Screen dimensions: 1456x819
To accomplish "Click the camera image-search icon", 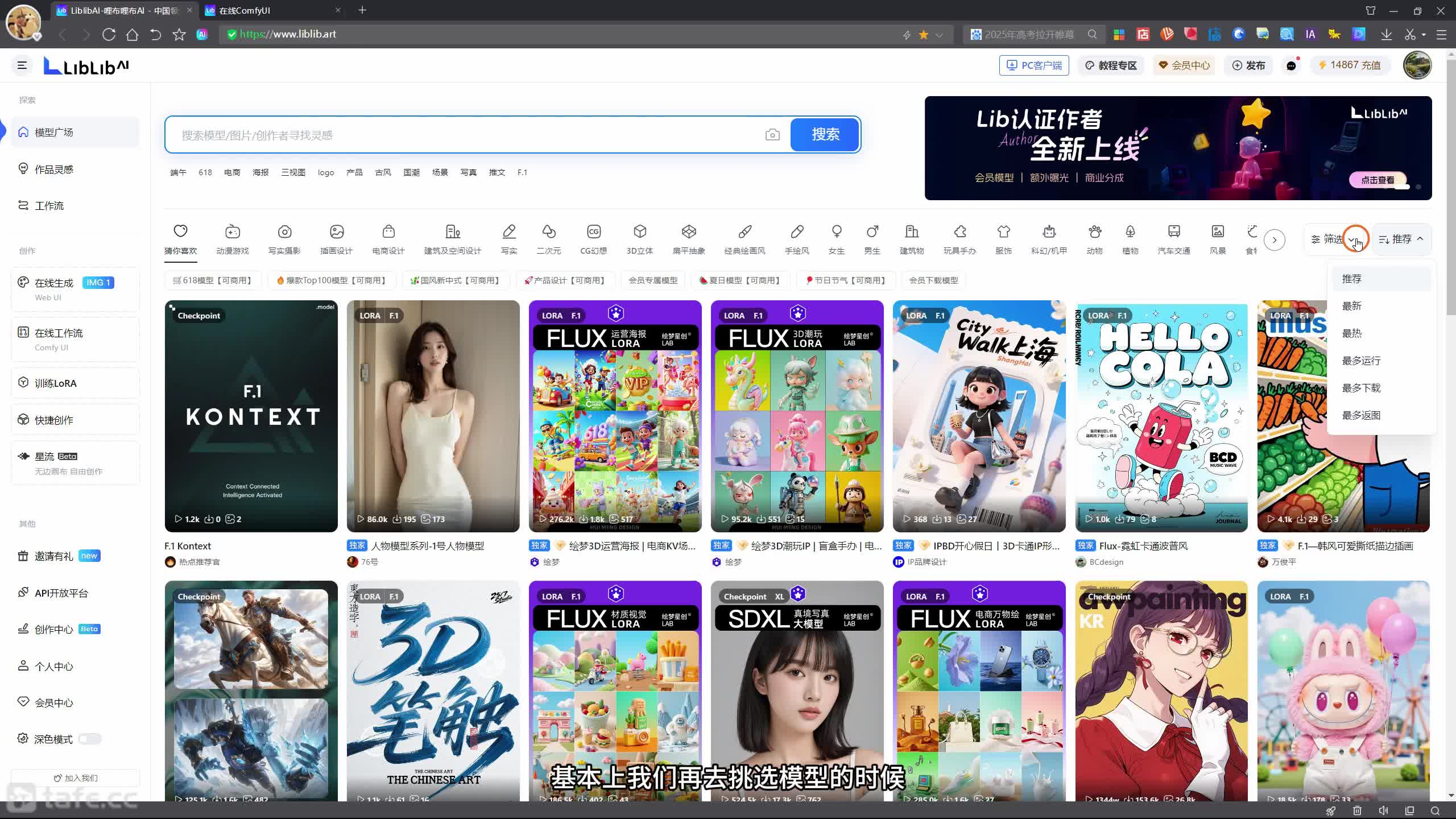I will point(772,135).
